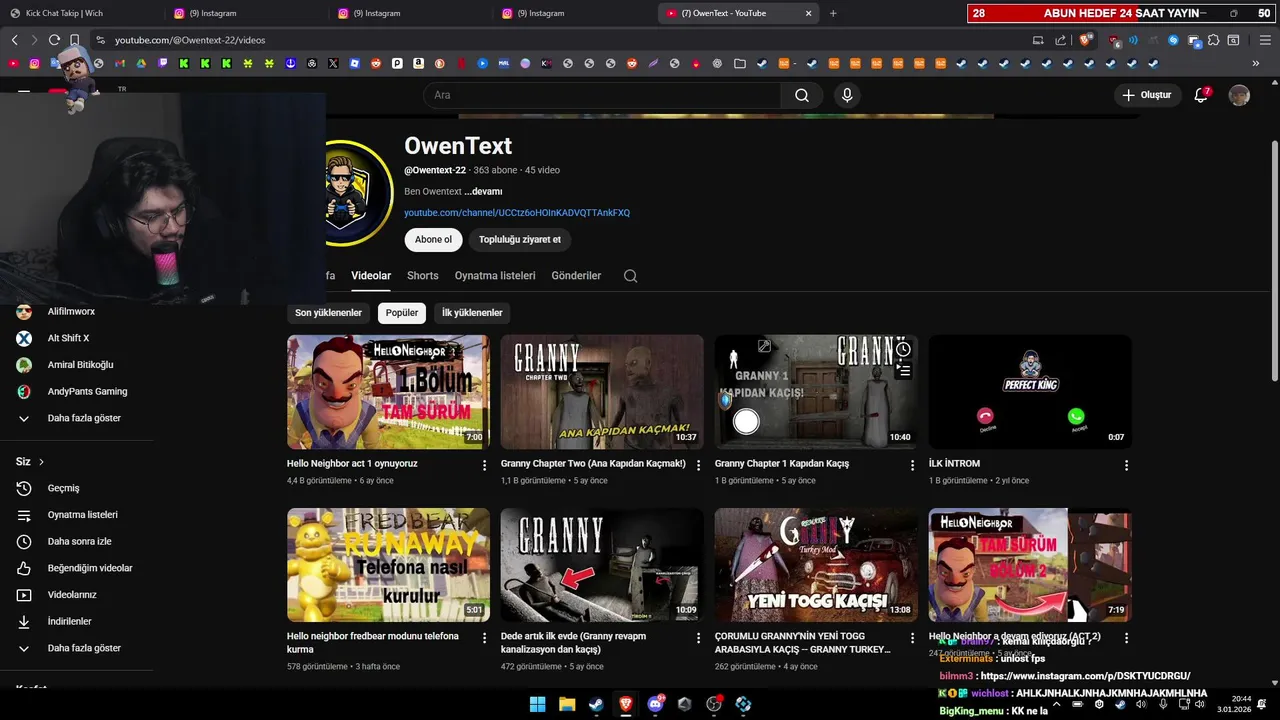Screen dimensions: 1280x720
Task: Switch to the Videolar tab
Action: click(x=371, y=276)
